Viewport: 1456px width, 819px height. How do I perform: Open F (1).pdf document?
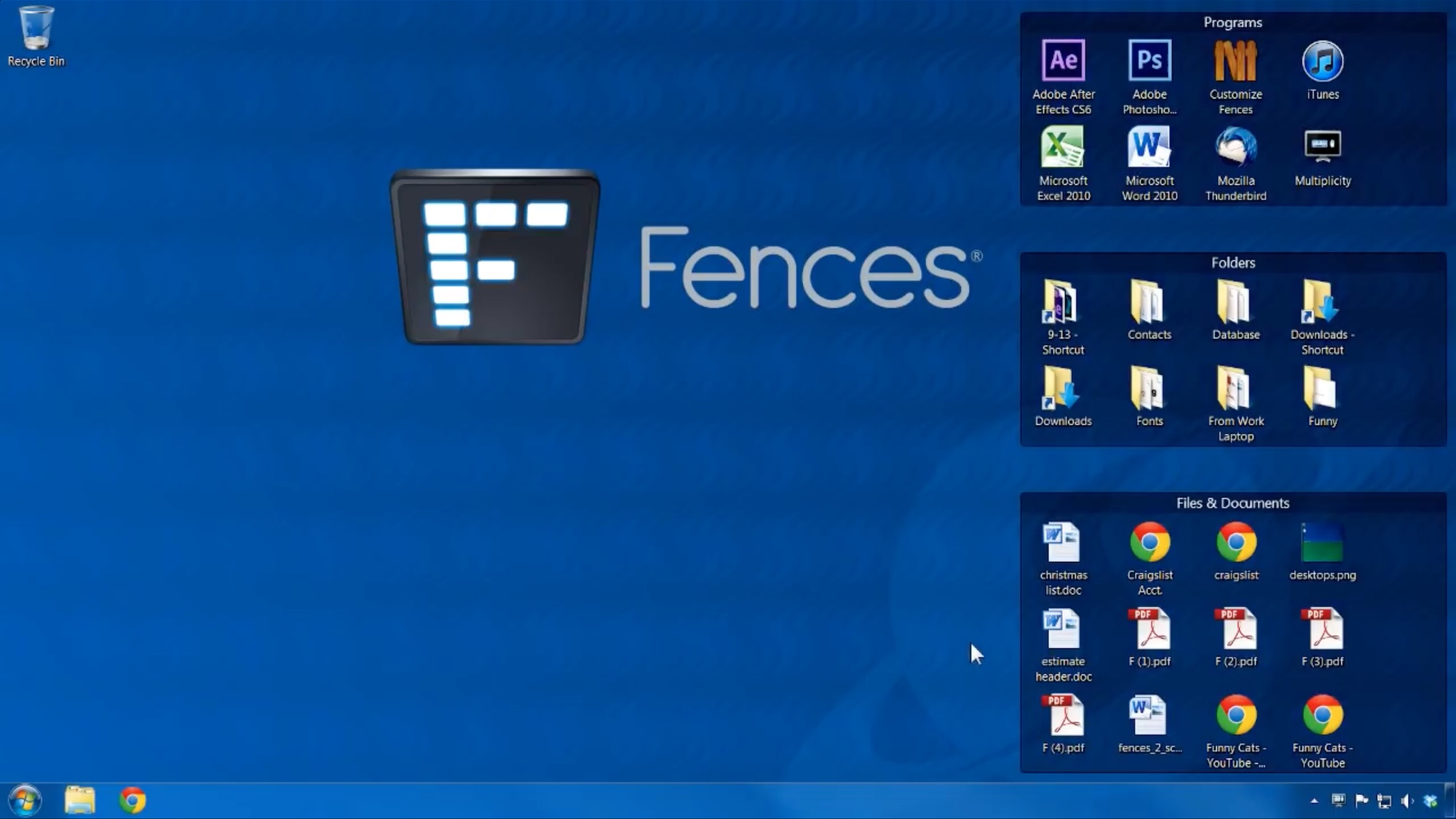[x=1150, y=637]
